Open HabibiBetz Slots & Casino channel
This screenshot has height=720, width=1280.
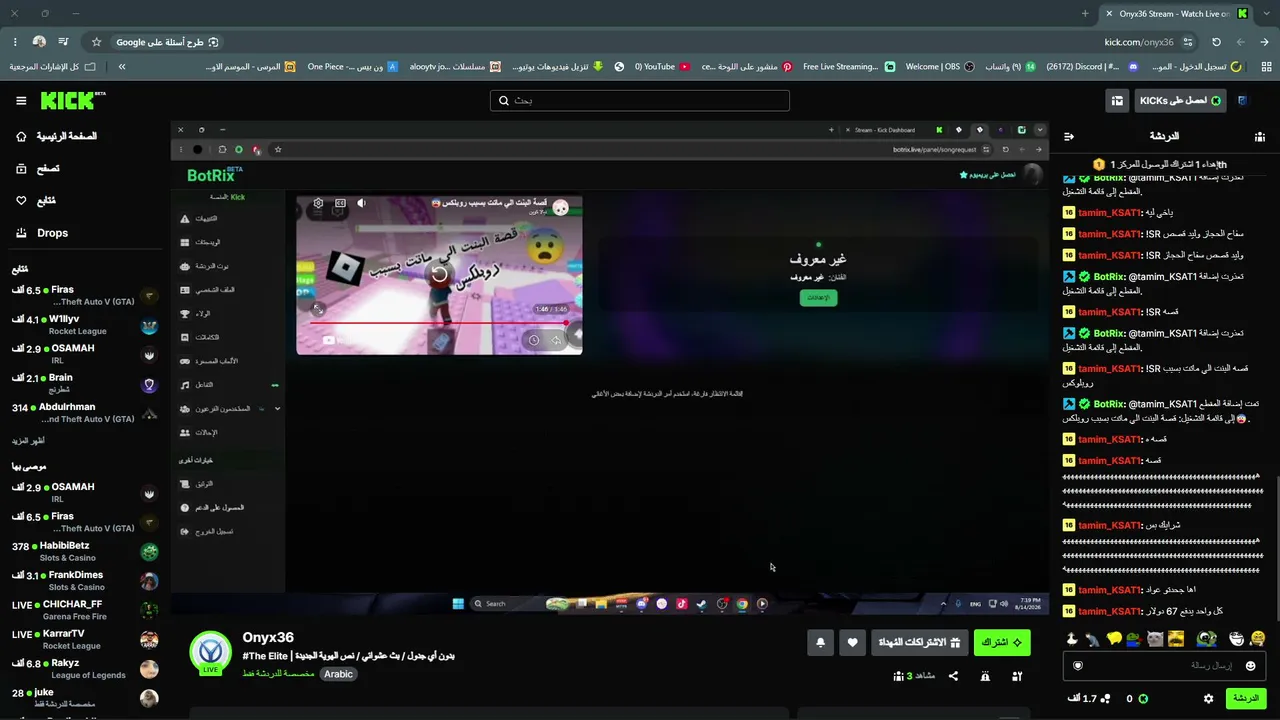click(85, 552)
